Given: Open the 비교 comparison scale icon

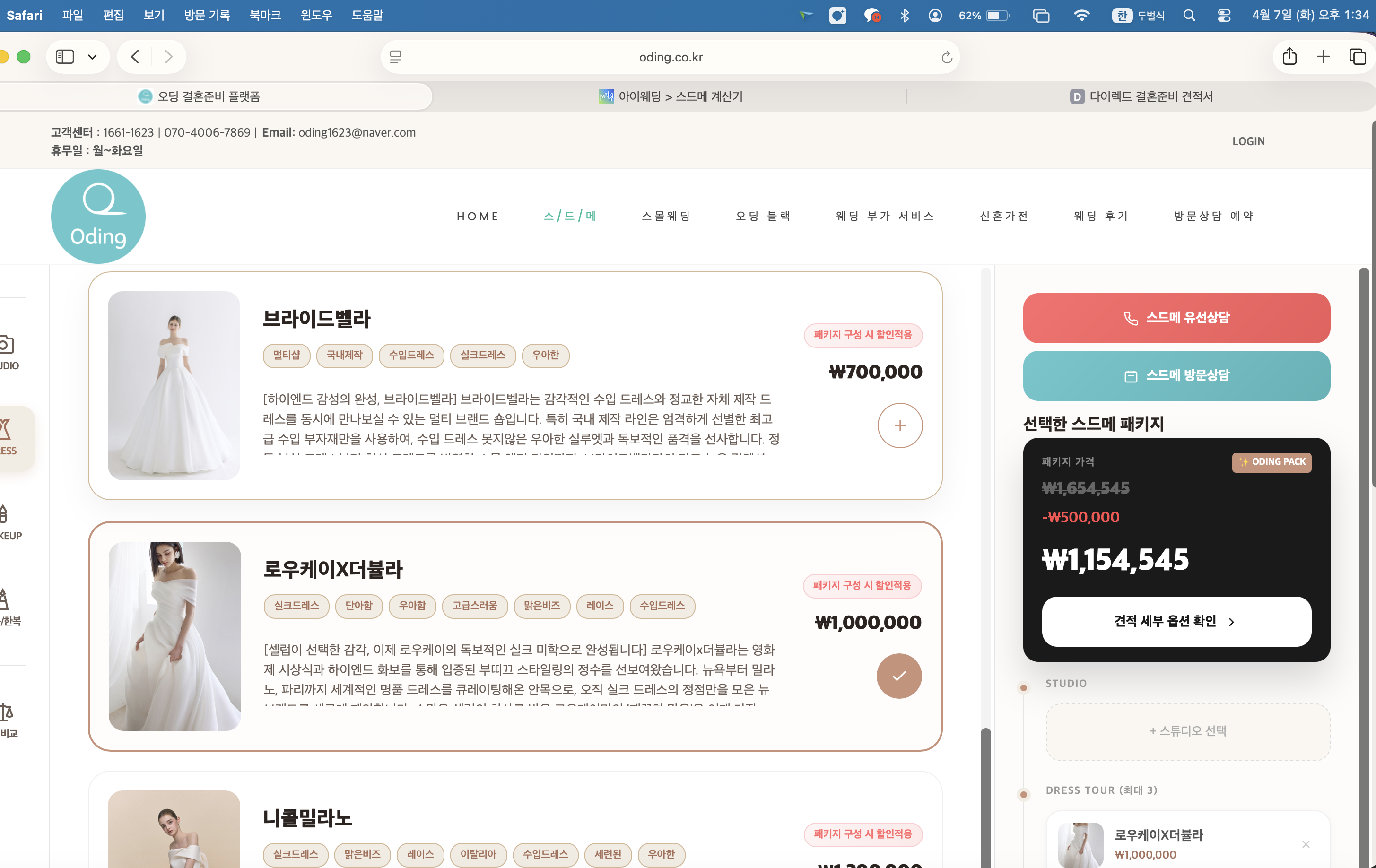Looking at the screenshot, I should [6, 712].
